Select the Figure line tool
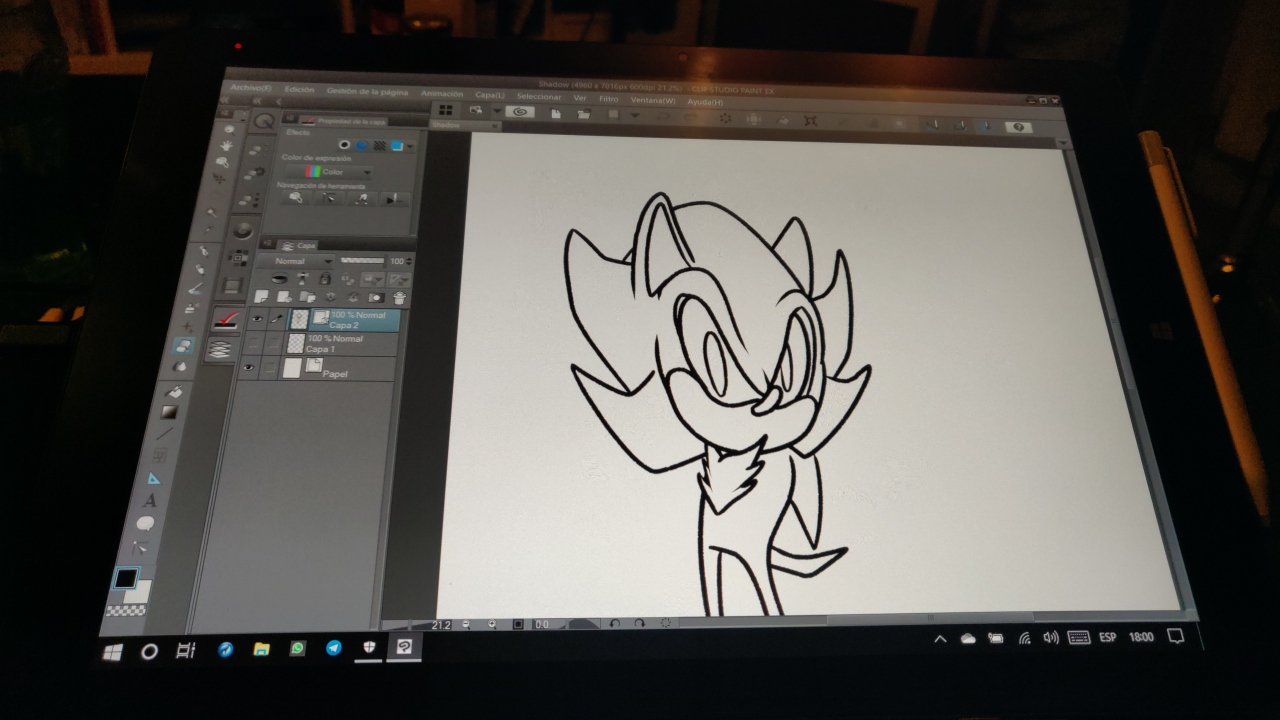 (164, 433)
